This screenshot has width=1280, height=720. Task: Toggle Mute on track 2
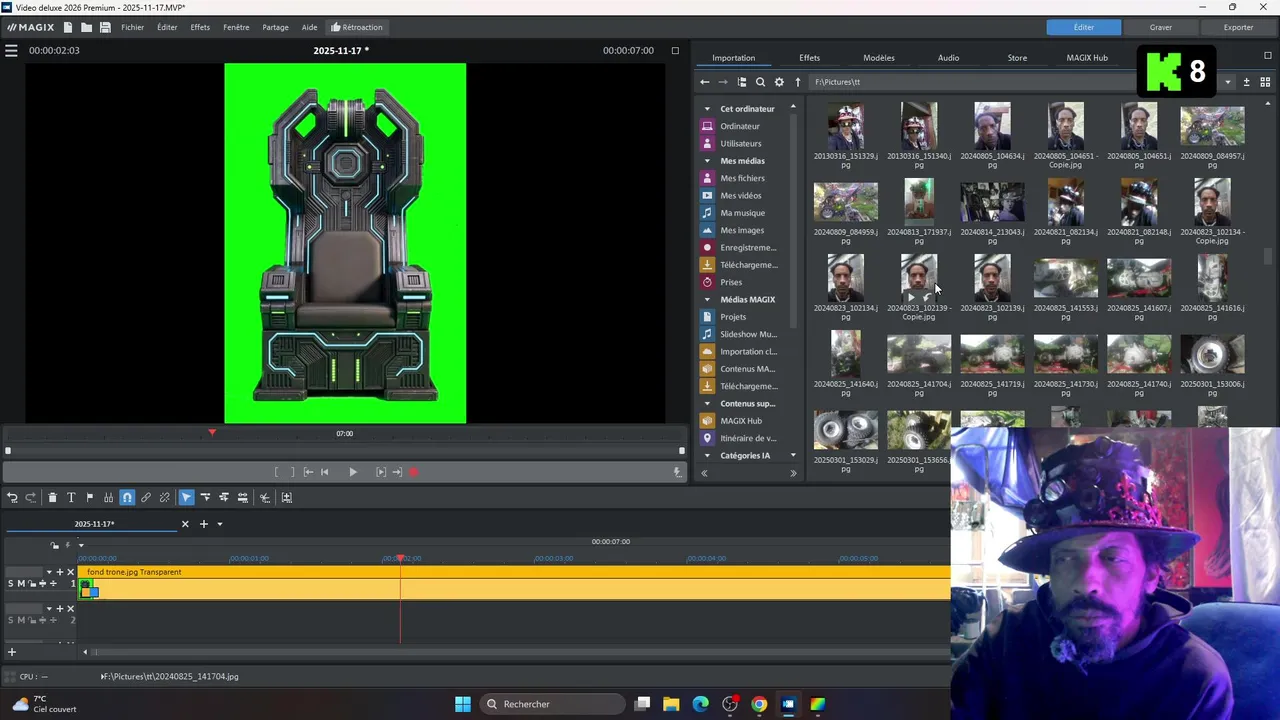pyautogui.click(x=20, y=620)
